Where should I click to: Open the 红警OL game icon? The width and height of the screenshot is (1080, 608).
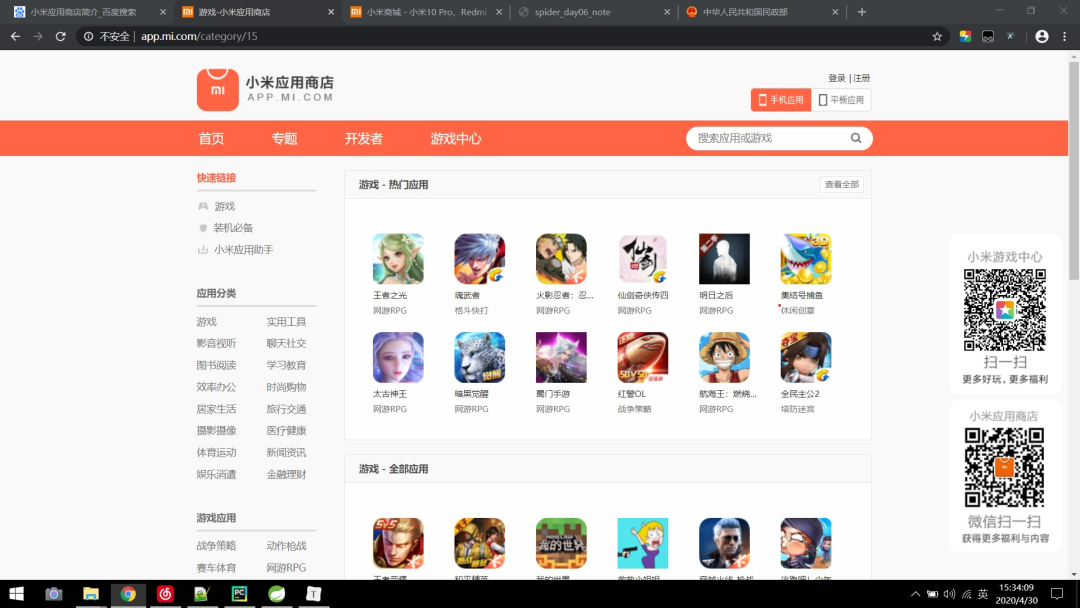point(643,357)
